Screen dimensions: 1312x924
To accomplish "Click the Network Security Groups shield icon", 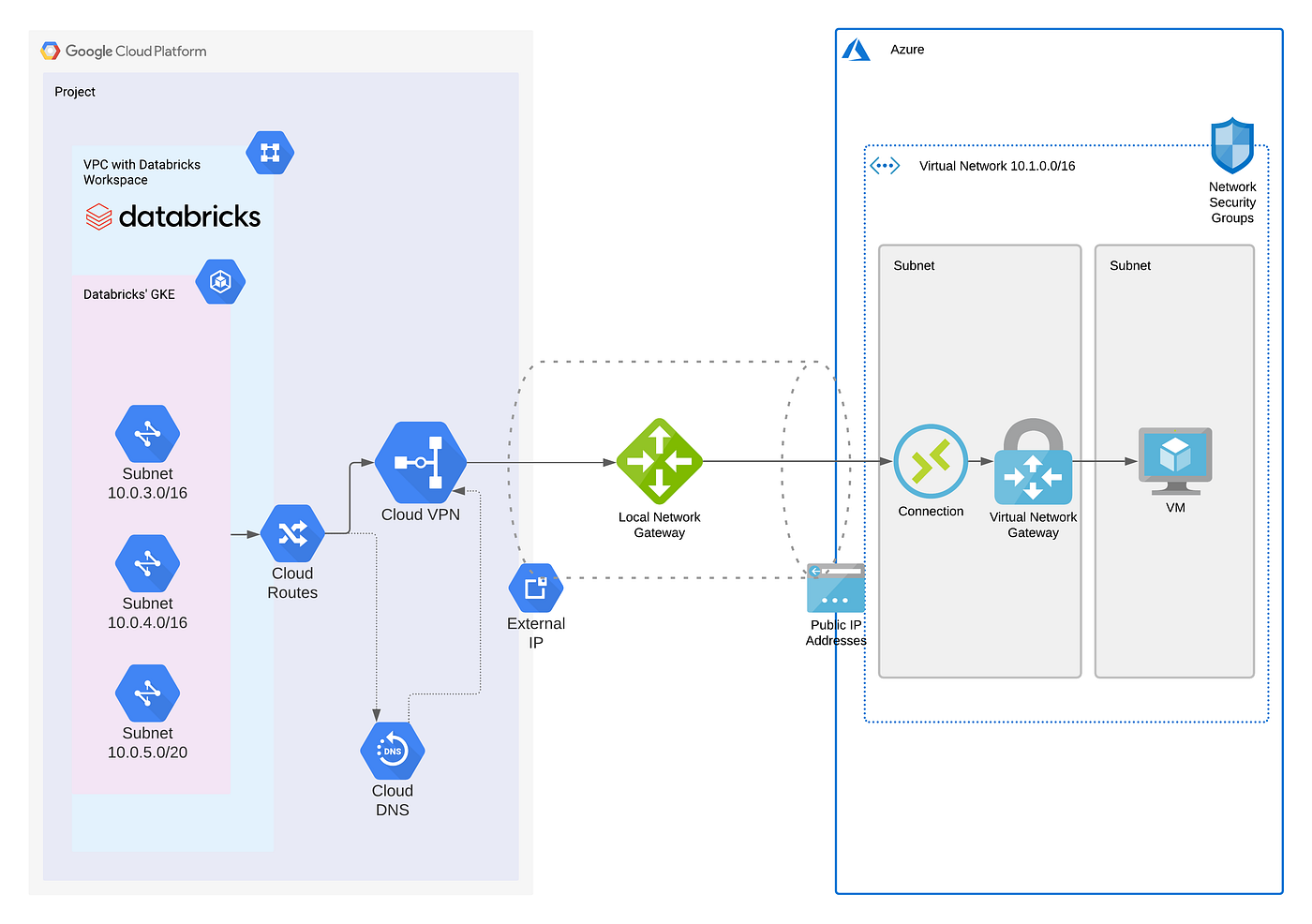I will coord(1231,145).
